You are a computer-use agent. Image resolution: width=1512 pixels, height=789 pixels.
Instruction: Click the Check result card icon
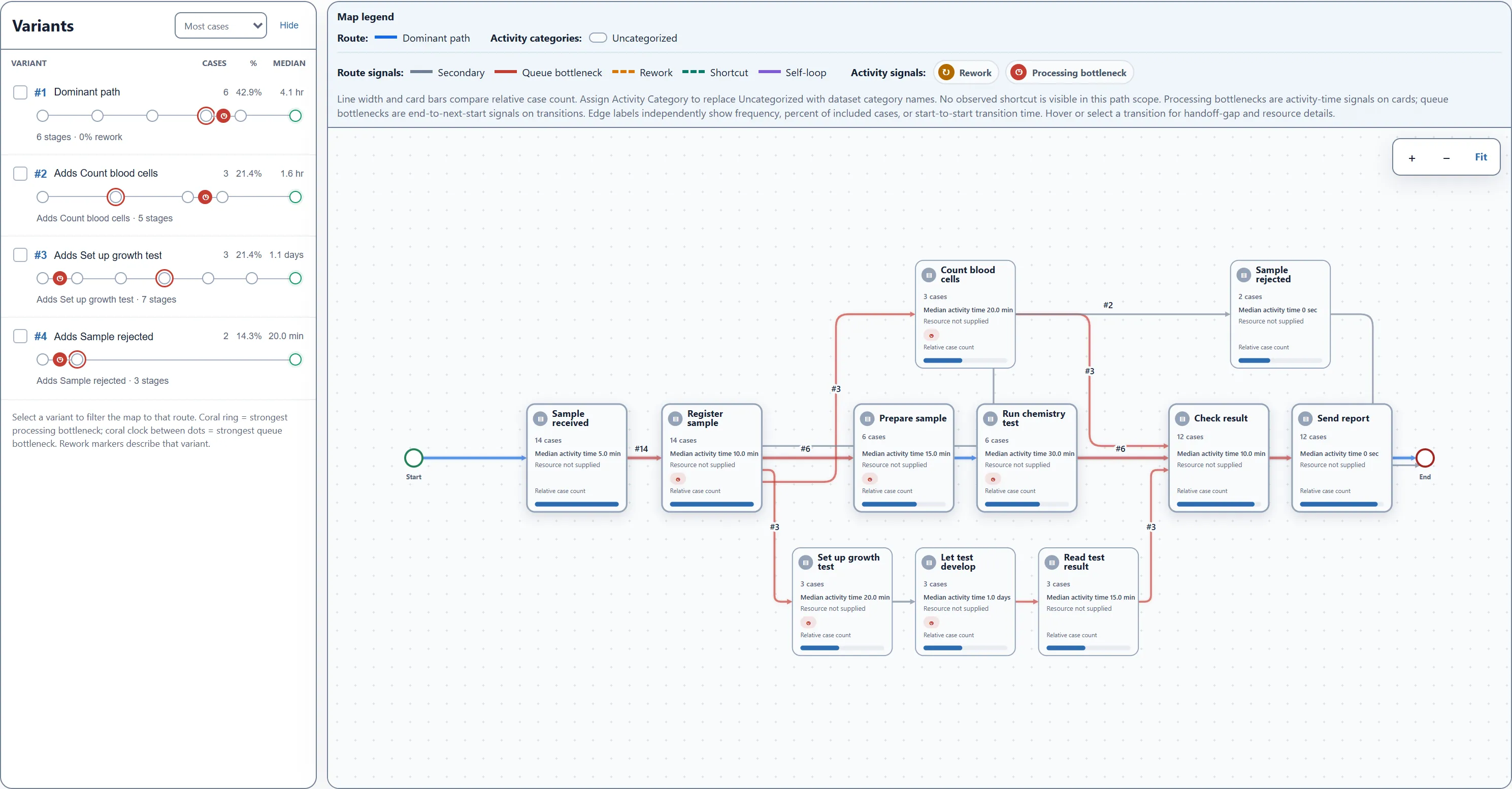1182,418
